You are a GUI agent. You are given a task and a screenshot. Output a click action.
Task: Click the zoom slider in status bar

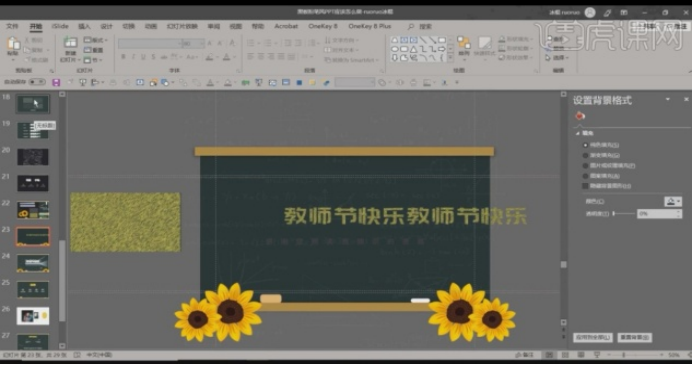[635, 355]
